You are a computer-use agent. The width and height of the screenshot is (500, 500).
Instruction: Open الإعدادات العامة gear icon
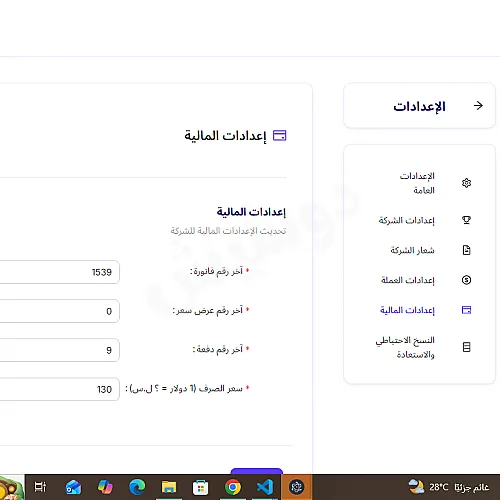[466, 183]
